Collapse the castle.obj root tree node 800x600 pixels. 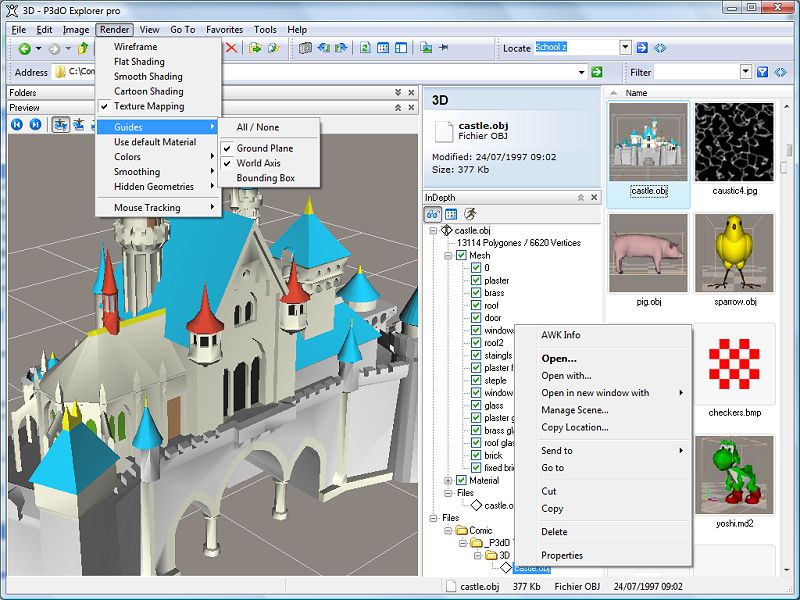pyautogui.click(x=433, y=231)
